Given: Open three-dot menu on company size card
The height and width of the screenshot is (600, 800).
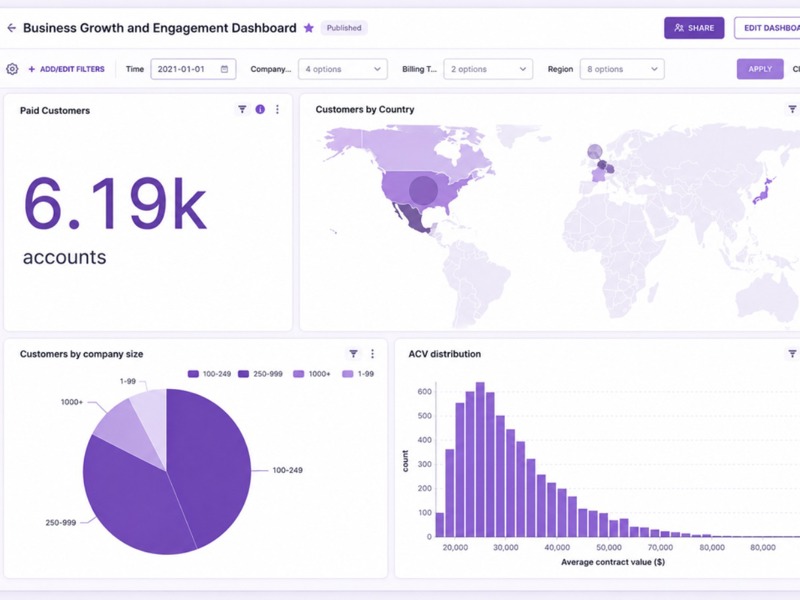Looking at the screenshot, I should [x=372, y=354].
